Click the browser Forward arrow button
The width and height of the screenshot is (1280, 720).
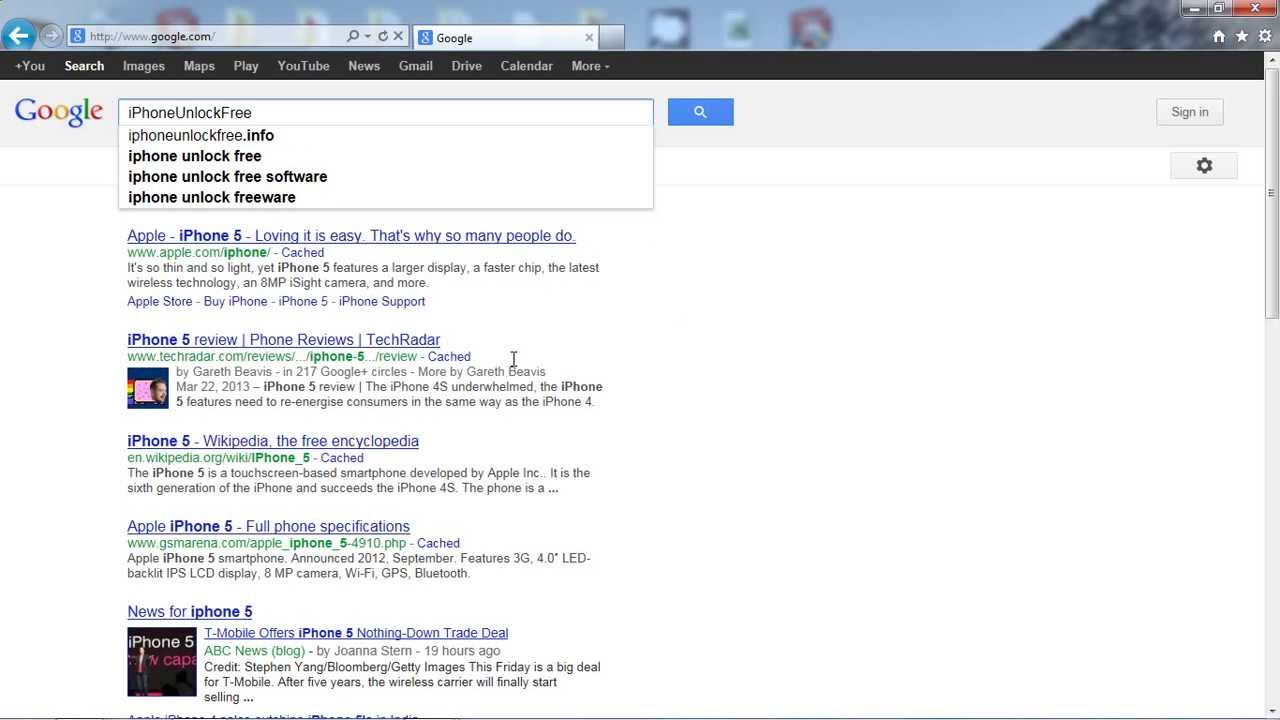coord(51,37)
